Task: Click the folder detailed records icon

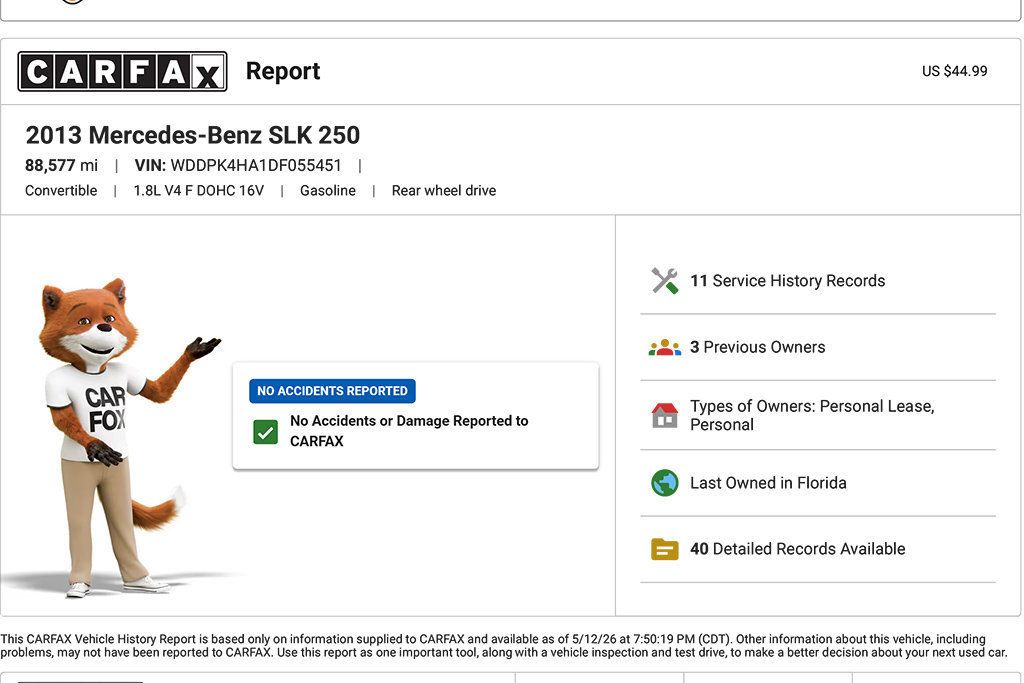Action: (665, 549)
